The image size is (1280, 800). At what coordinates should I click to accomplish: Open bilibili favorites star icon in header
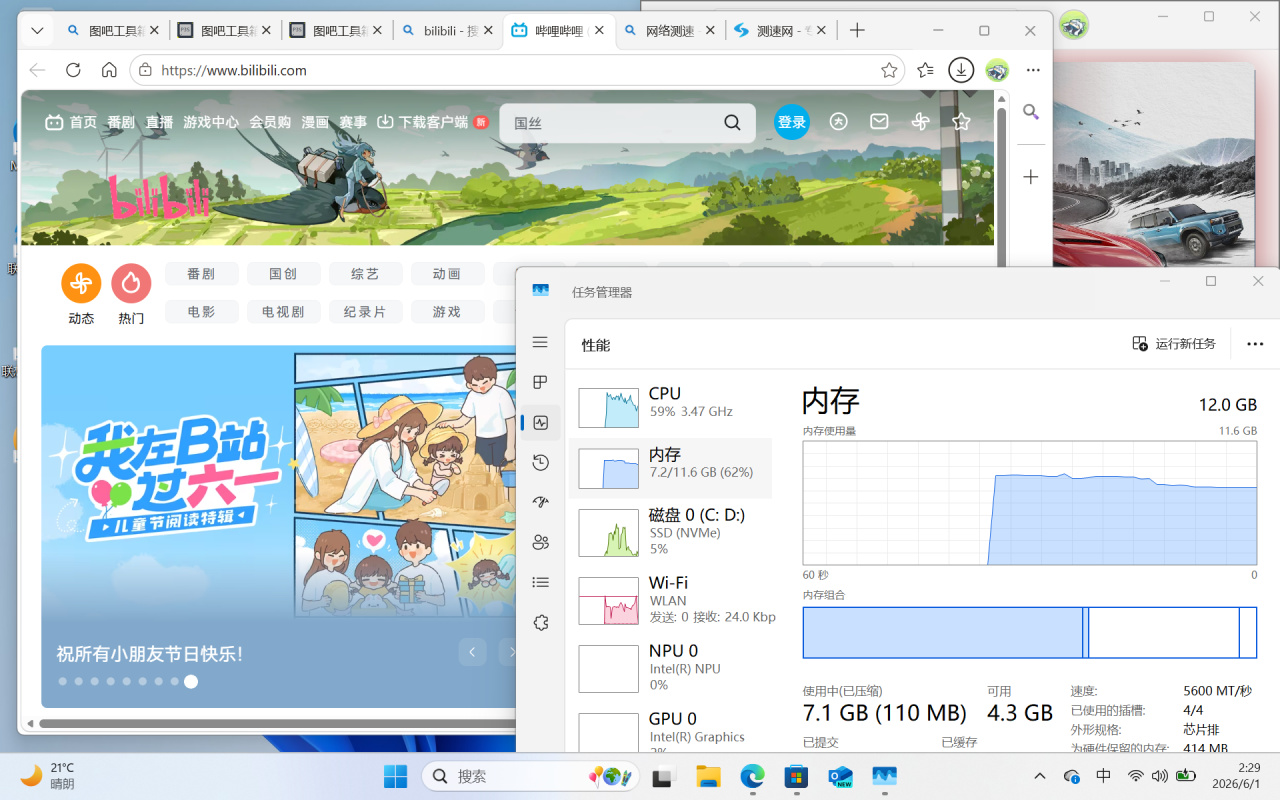[x=961, y=121]
